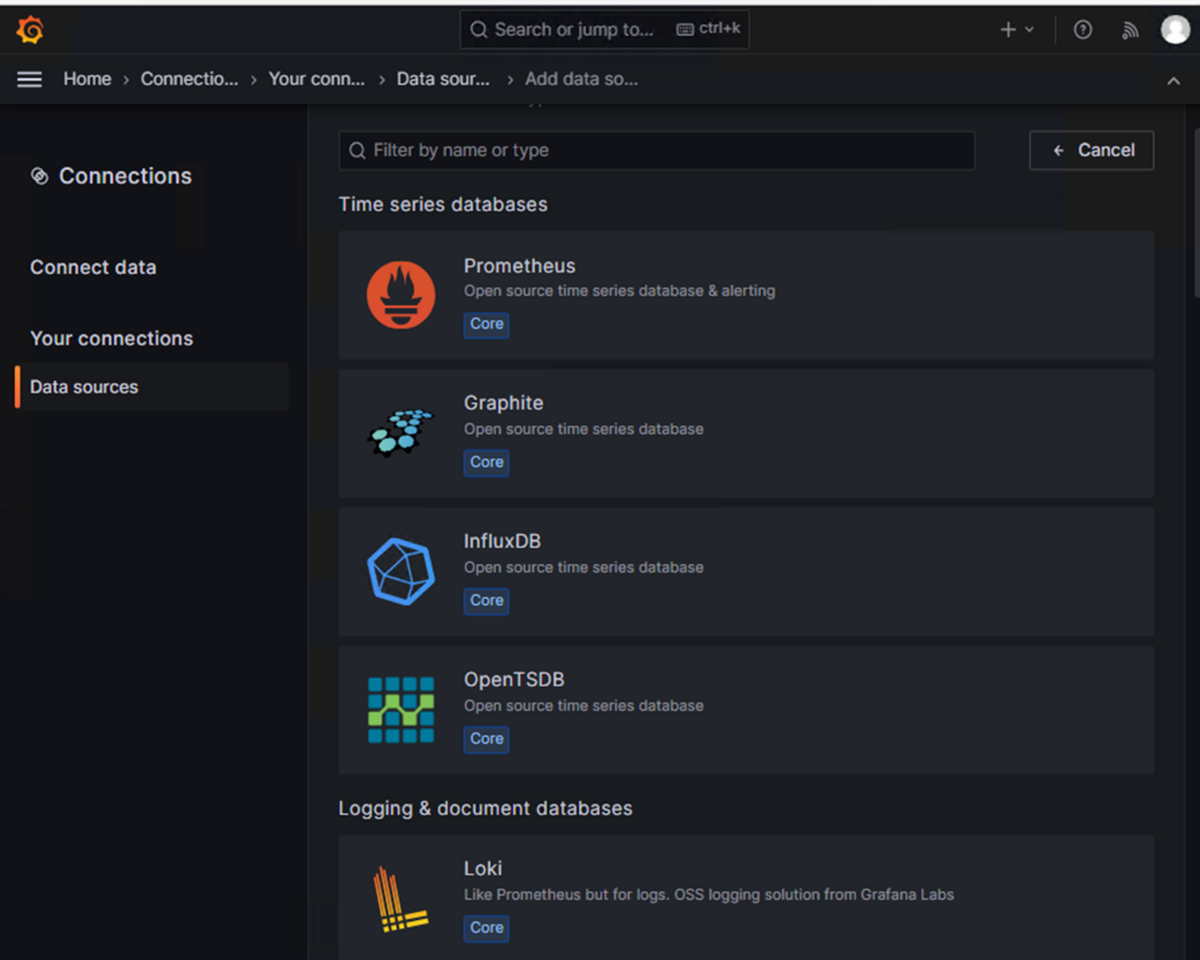The width and height of the screenshot is (1200, 960).
Task: Click the ctrl+k shortcut hint
Action: click(x=709, y=29)
